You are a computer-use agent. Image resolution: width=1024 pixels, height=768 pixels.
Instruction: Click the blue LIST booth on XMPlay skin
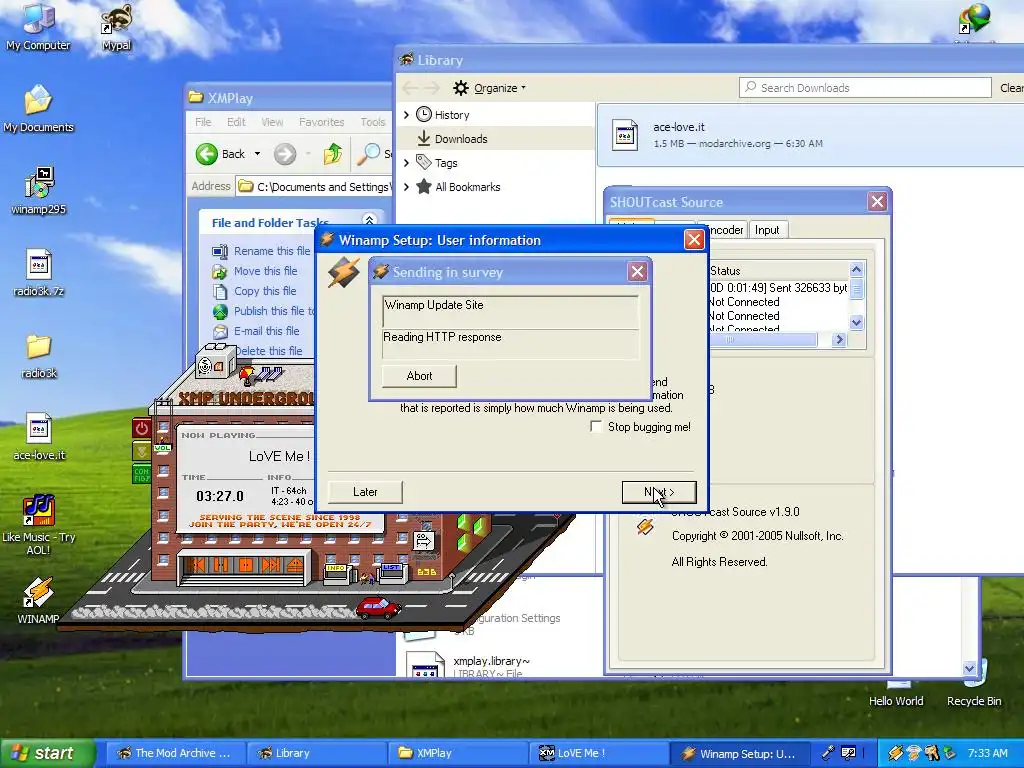click(392, 573)
